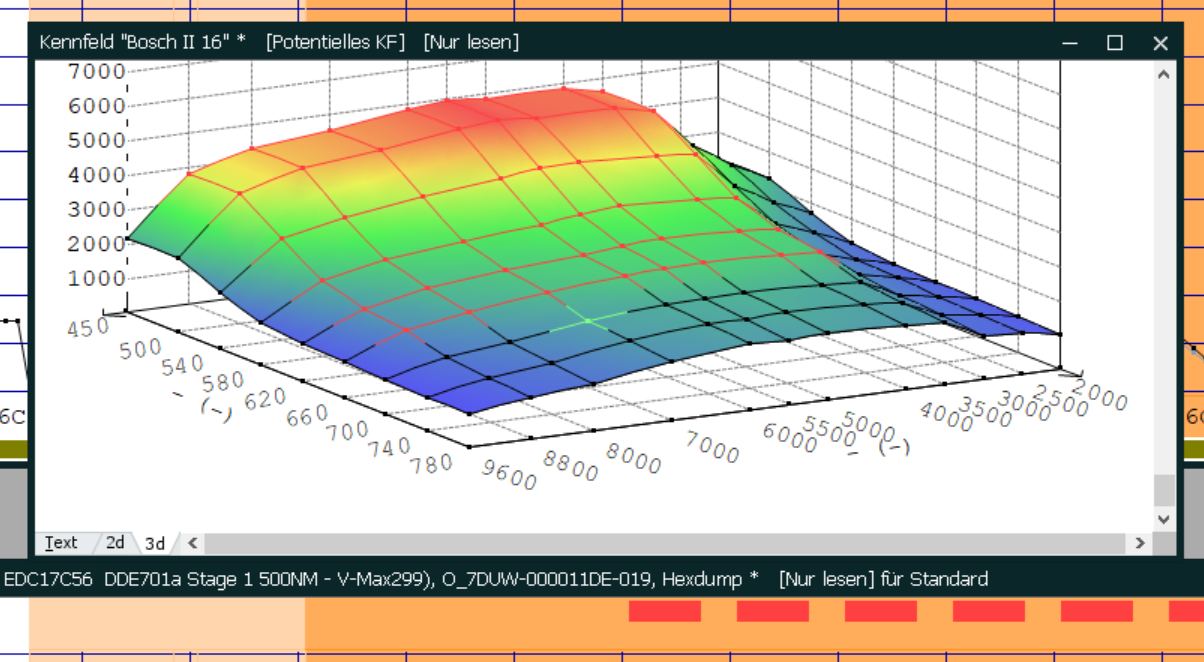Image resolution: width=1204 pixels, height=662 pixels.
Task: Select the 3d view tab
Action: pos(154,543)
